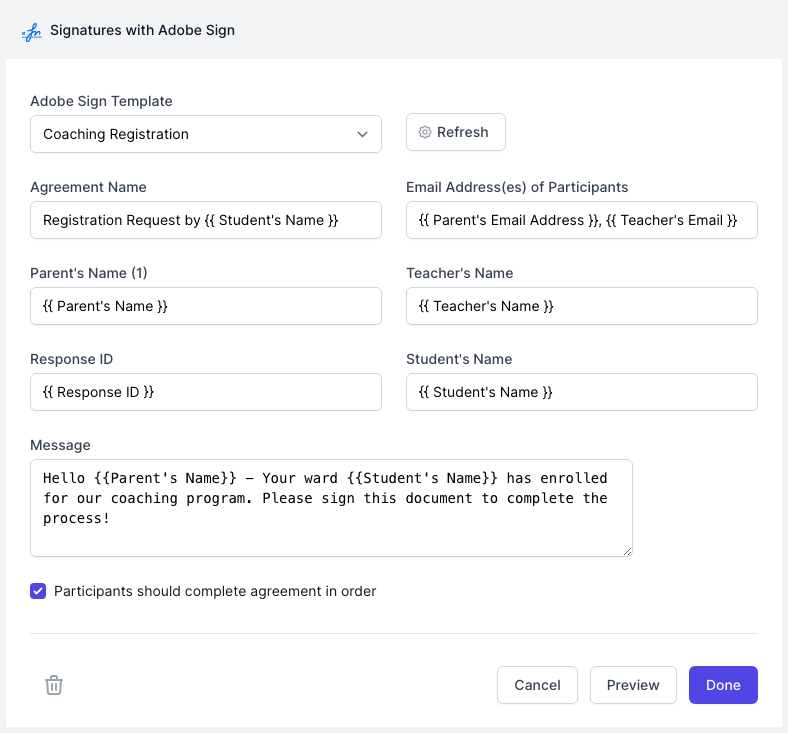Screen dimensions: 788x733
Task: Click the Preview button
Action: coord(633,685)
